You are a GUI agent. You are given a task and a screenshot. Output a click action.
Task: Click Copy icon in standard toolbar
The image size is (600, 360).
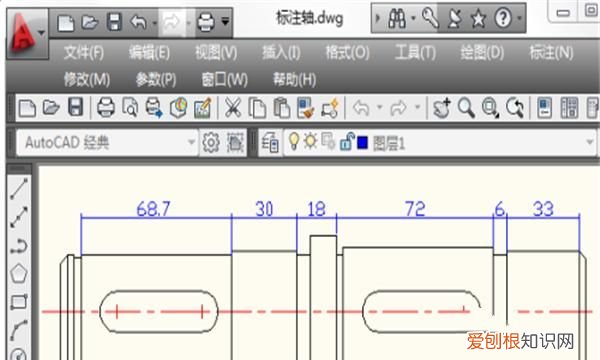click(257, 108)
